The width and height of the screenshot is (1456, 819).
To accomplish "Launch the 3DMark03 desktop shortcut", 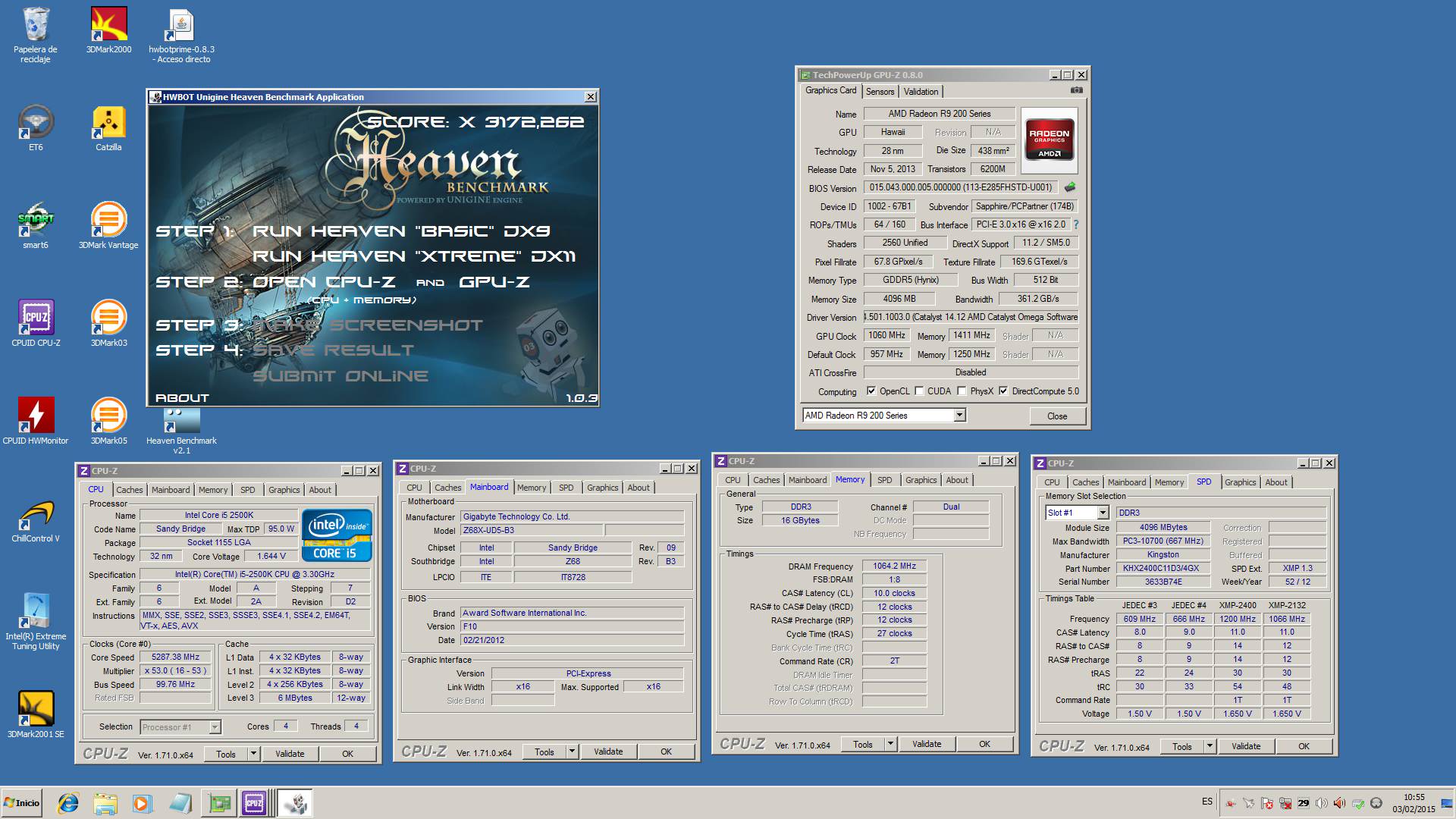I will pos(108,324).
